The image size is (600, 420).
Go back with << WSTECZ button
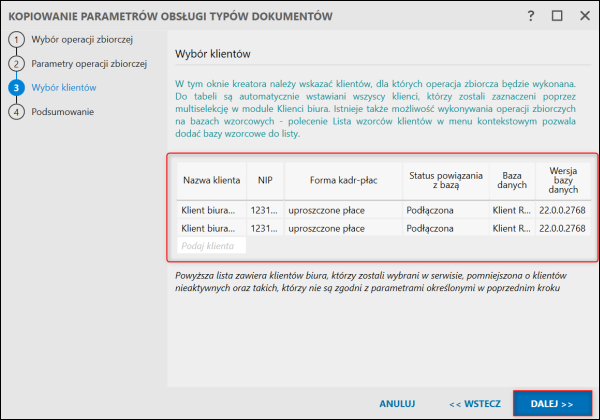pyautogui.click(x=475, y=404)
